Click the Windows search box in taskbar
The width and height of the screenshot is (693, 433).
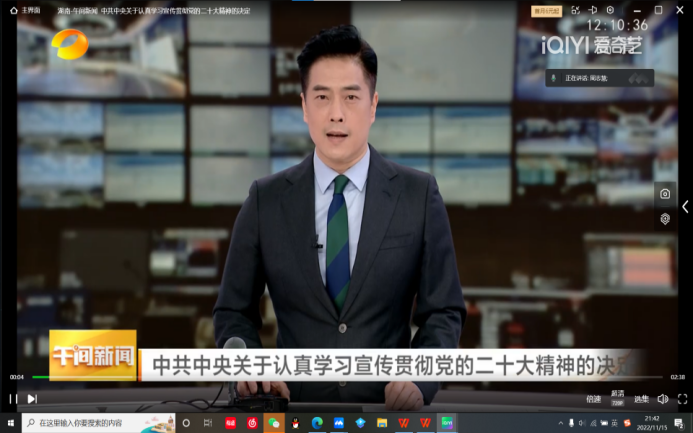pos(95,423)
